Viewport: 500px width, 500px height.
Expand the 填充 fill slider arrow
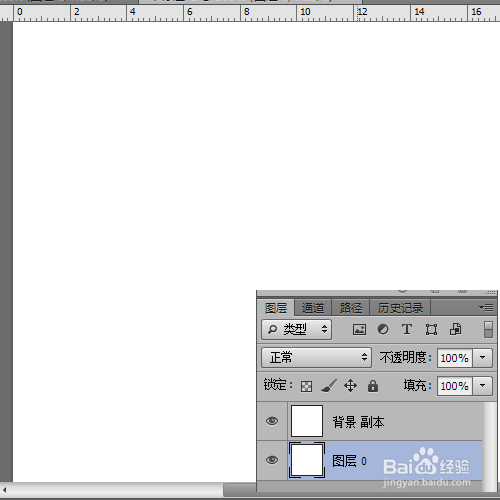(x=483, y=386)
